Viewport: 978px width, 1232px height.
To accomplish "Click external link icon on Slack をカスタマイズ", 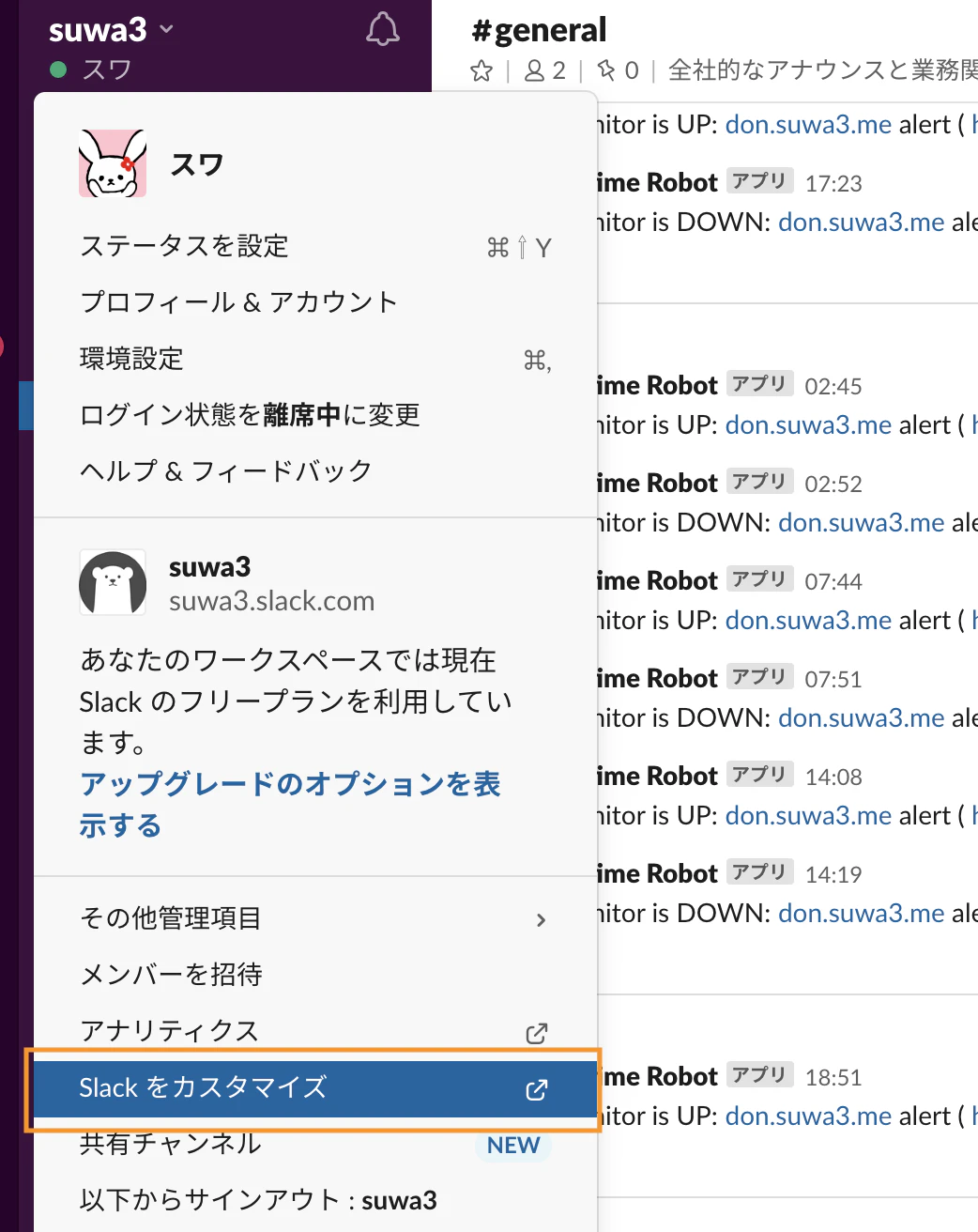I will [x=537, y=1089].
